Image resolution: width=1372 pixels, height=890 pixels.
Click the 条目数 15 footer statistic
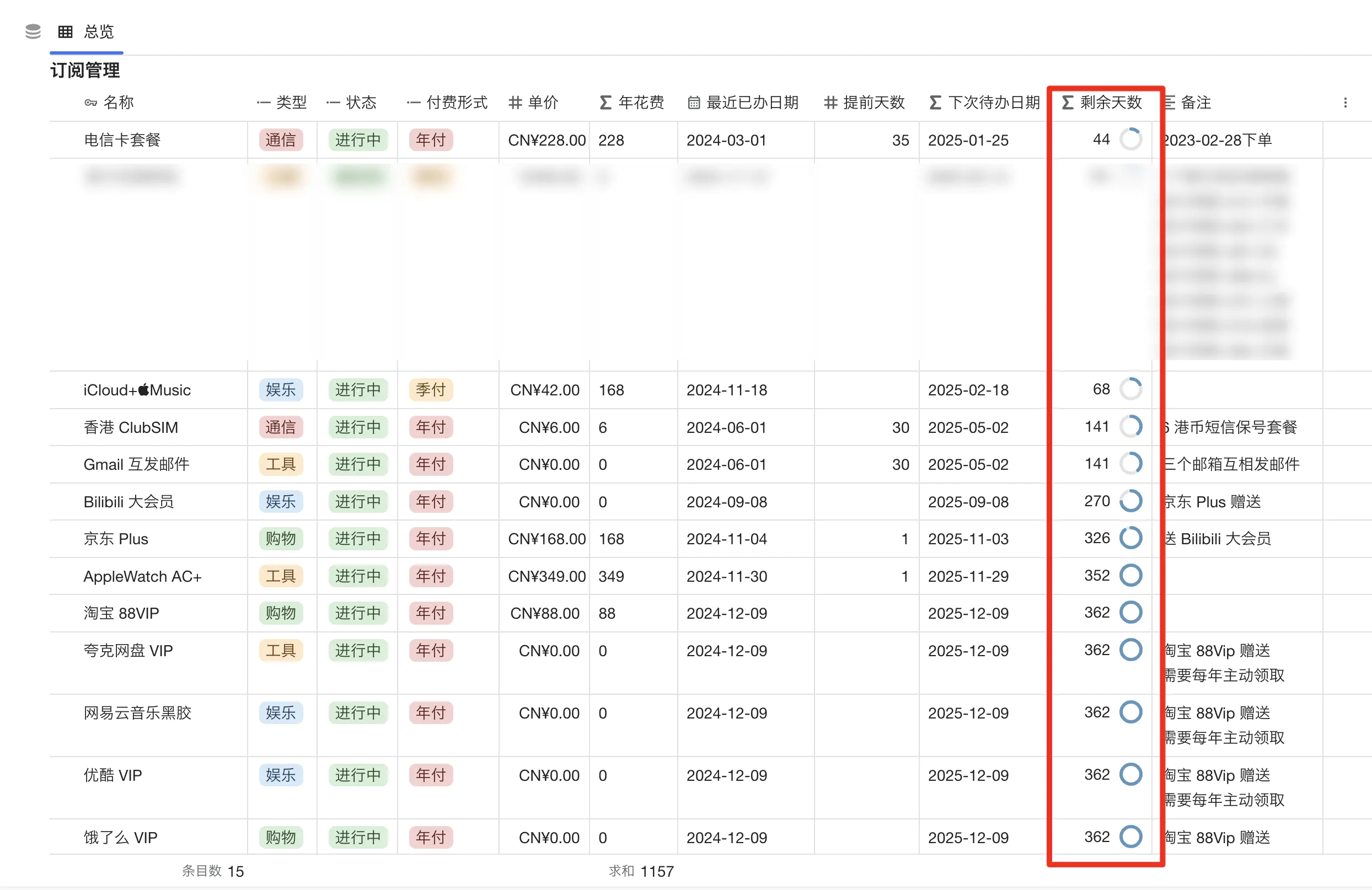pos(213,871)
